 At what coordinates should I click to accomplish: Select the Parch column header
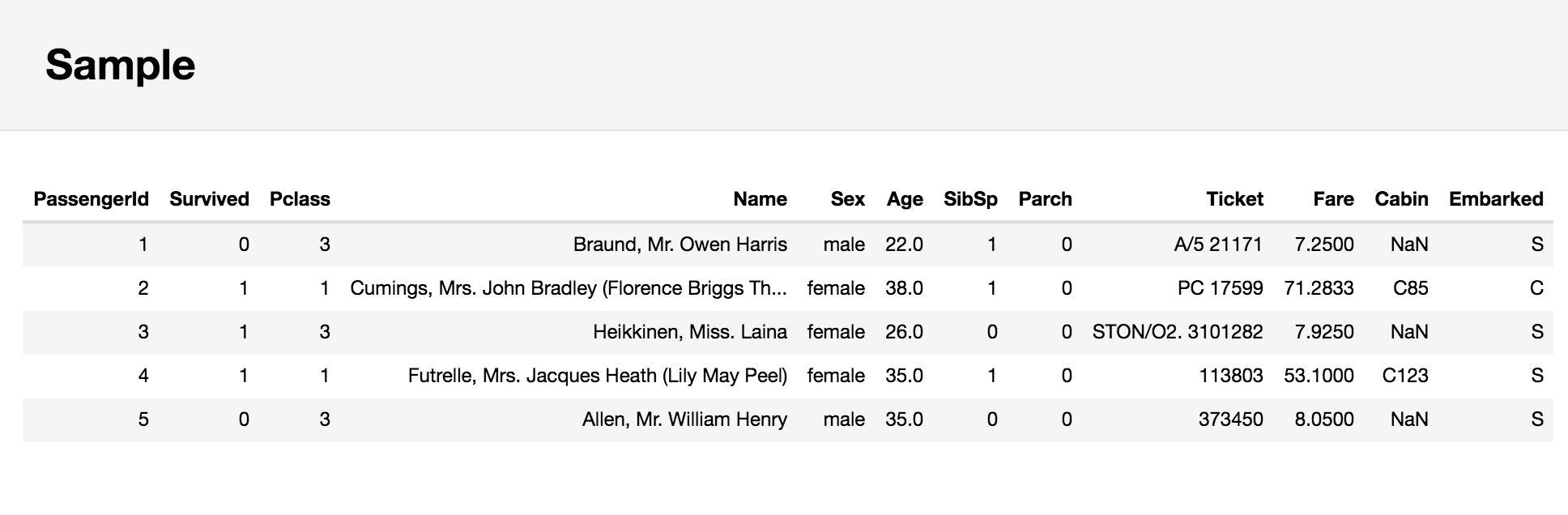point(1045,199)
